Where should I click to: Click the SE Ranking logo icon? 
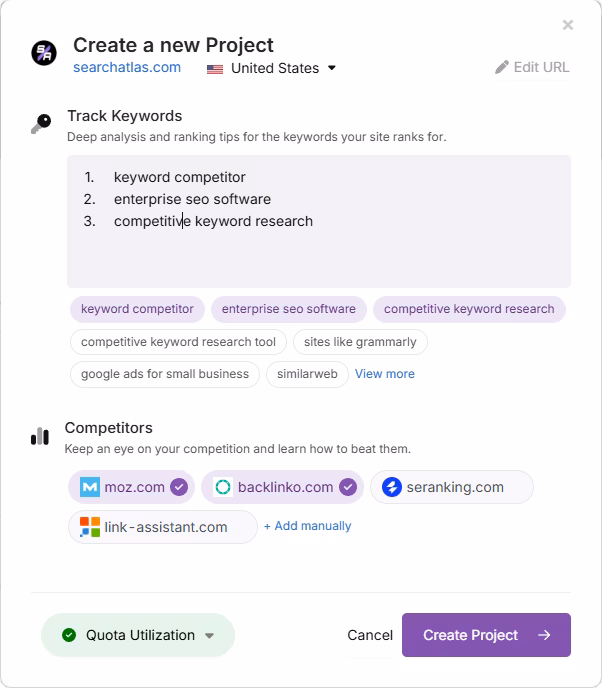(391, 487)
